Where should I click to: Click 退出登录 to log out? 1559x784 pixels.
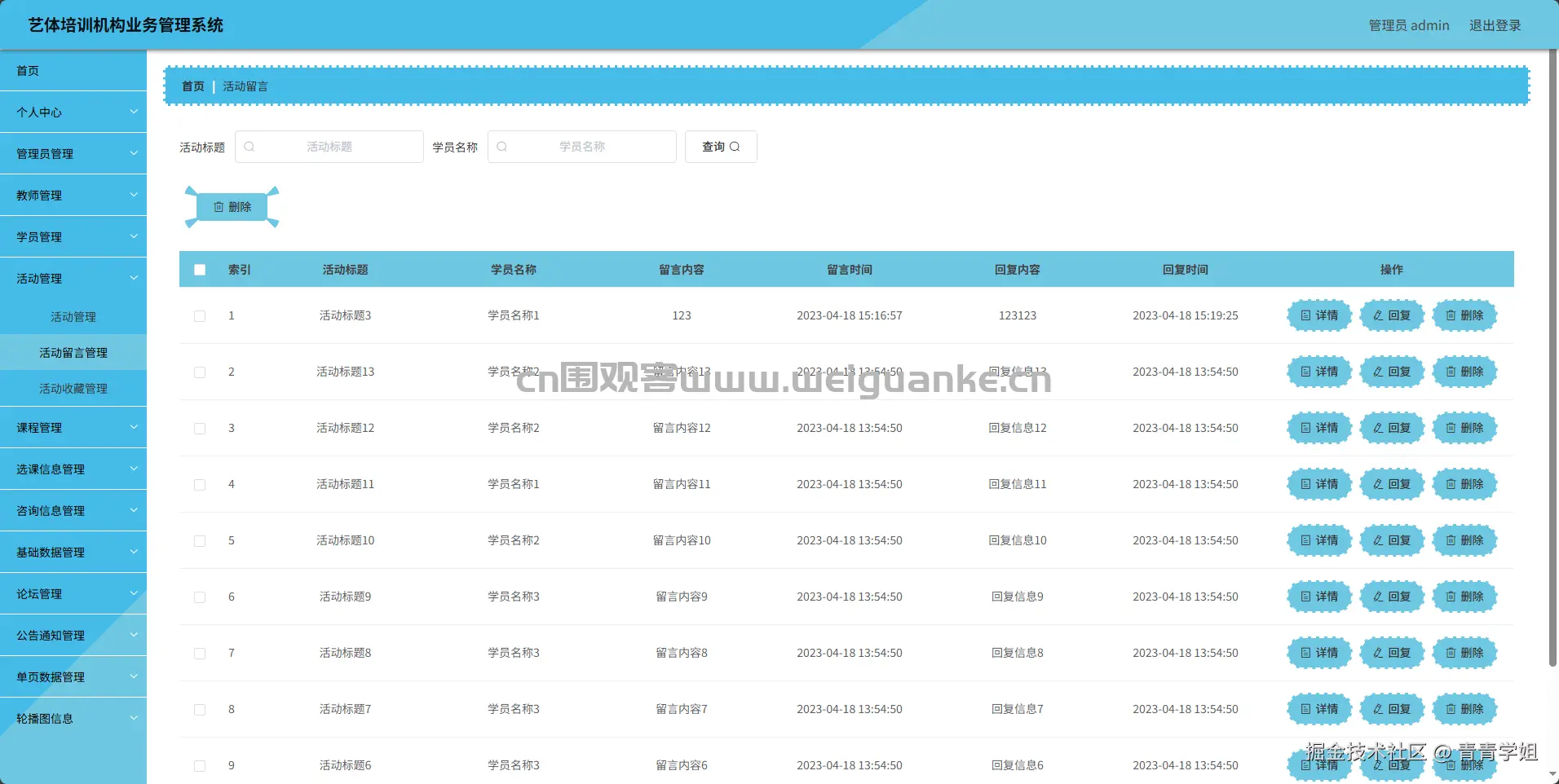[1495, 25]
